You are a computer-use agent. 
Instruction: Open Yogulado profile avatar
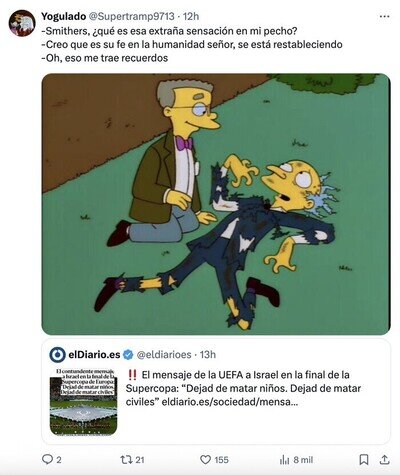tap(22, 23)
